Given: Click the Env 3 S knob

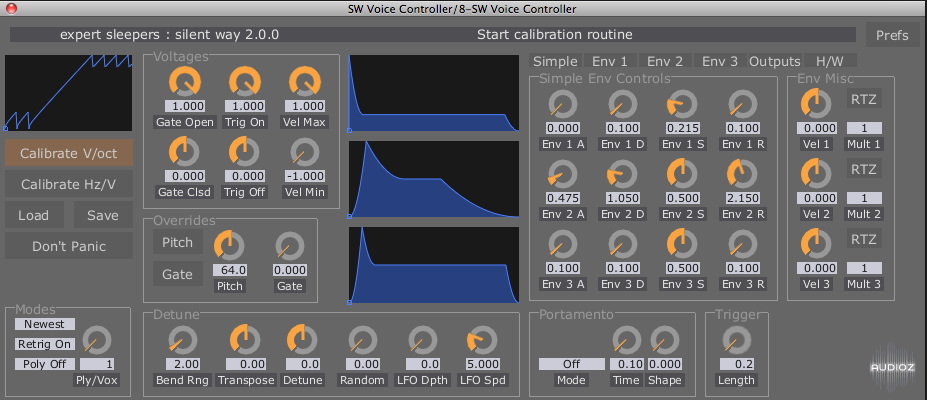Looking at the screenshot, I should (x=682, y=243).
